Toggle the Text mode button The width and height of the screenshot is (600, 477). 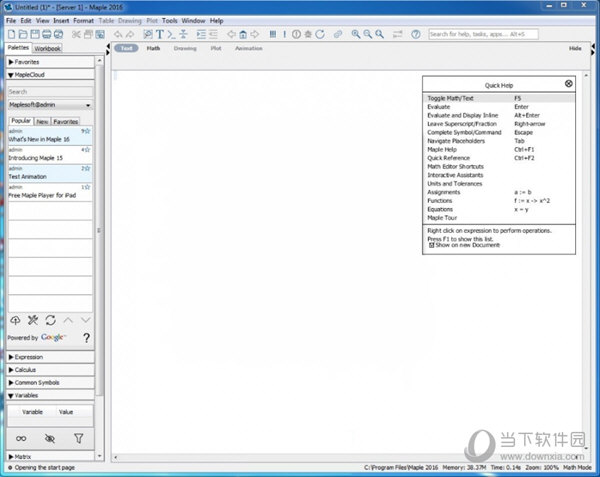click(126, 48)
